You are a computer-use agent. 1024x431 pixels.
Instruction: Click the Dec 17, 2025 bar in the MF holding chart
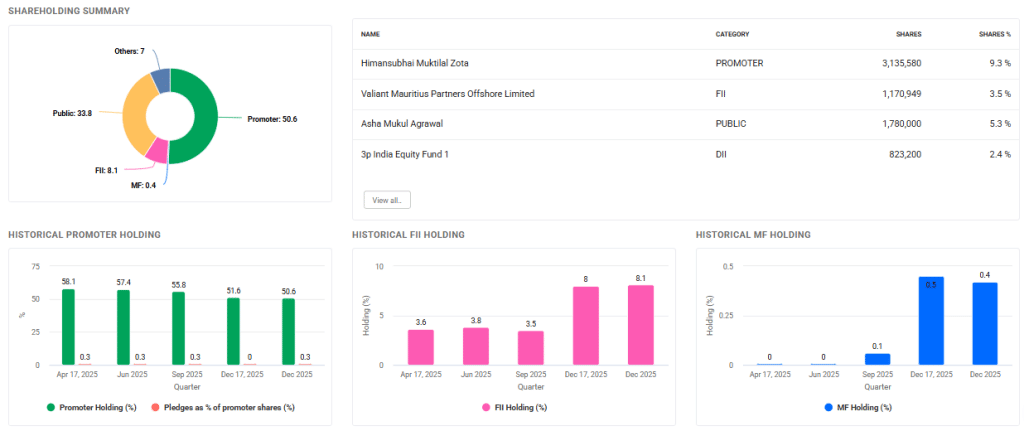tap(930, 320)
